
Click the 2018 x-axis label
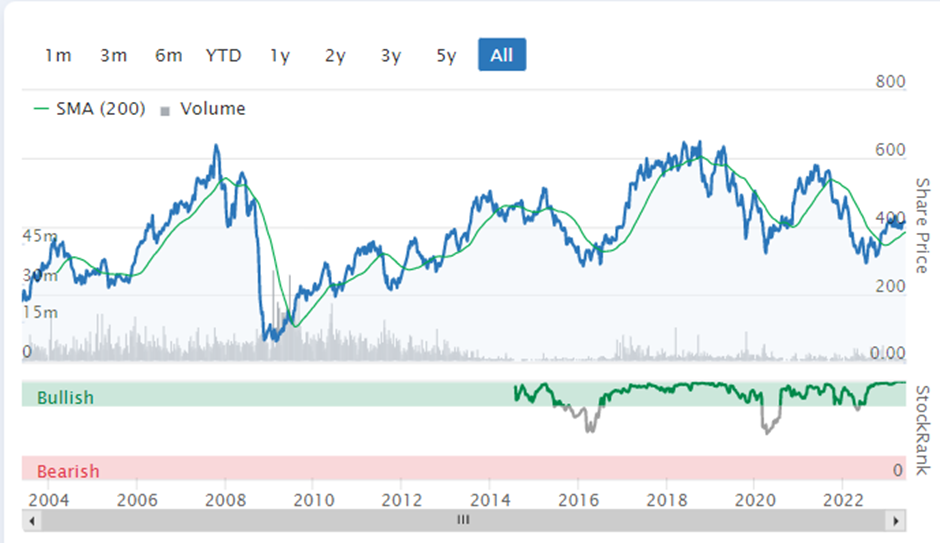click(667, 500)
